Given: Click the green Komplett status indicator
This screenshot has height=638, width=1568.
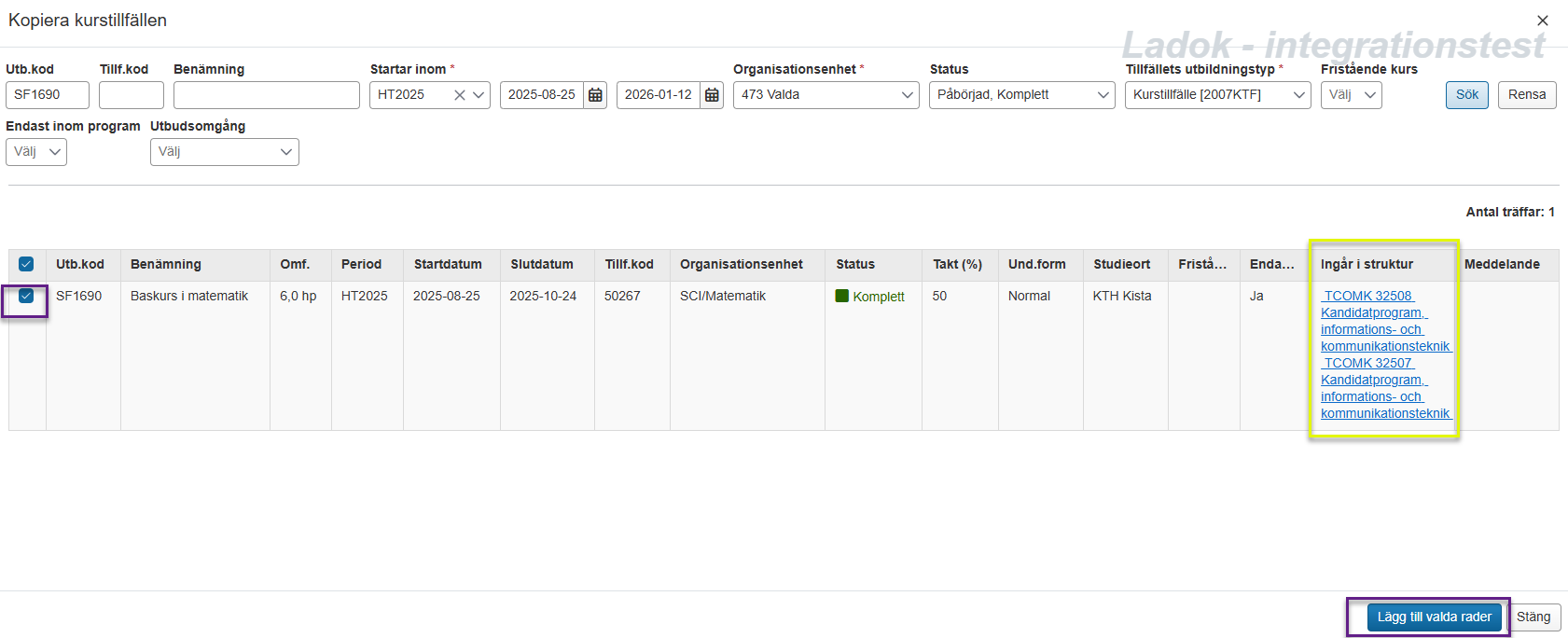Looking at the screenshot, I should coord(841,297).
